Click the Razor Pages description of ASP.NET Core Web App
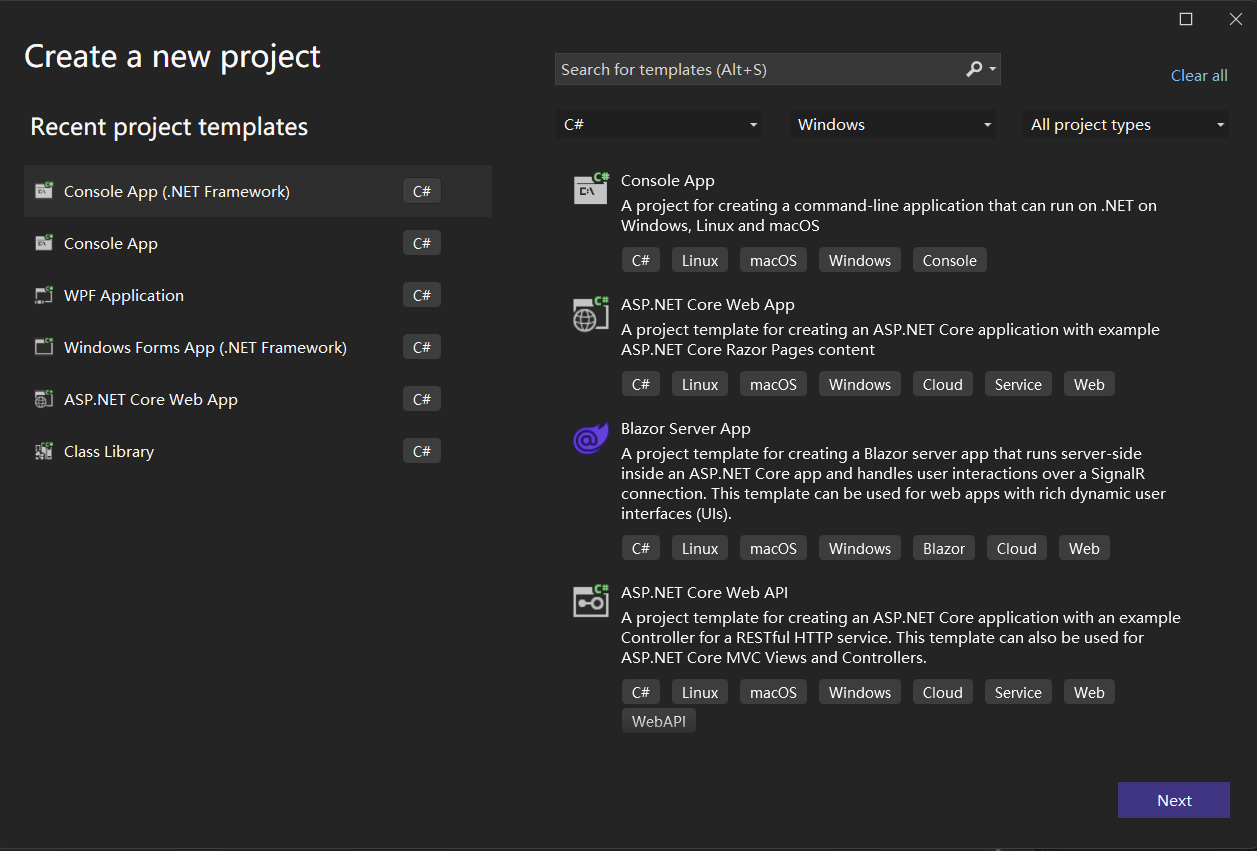The width and height of the screenshot is (1257, 851). (890, 340)
